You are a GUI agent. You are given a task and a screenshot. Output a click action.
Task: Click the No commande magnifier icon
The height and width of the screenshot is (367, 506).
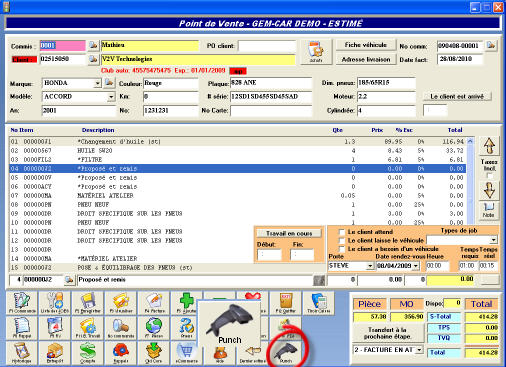121,328
